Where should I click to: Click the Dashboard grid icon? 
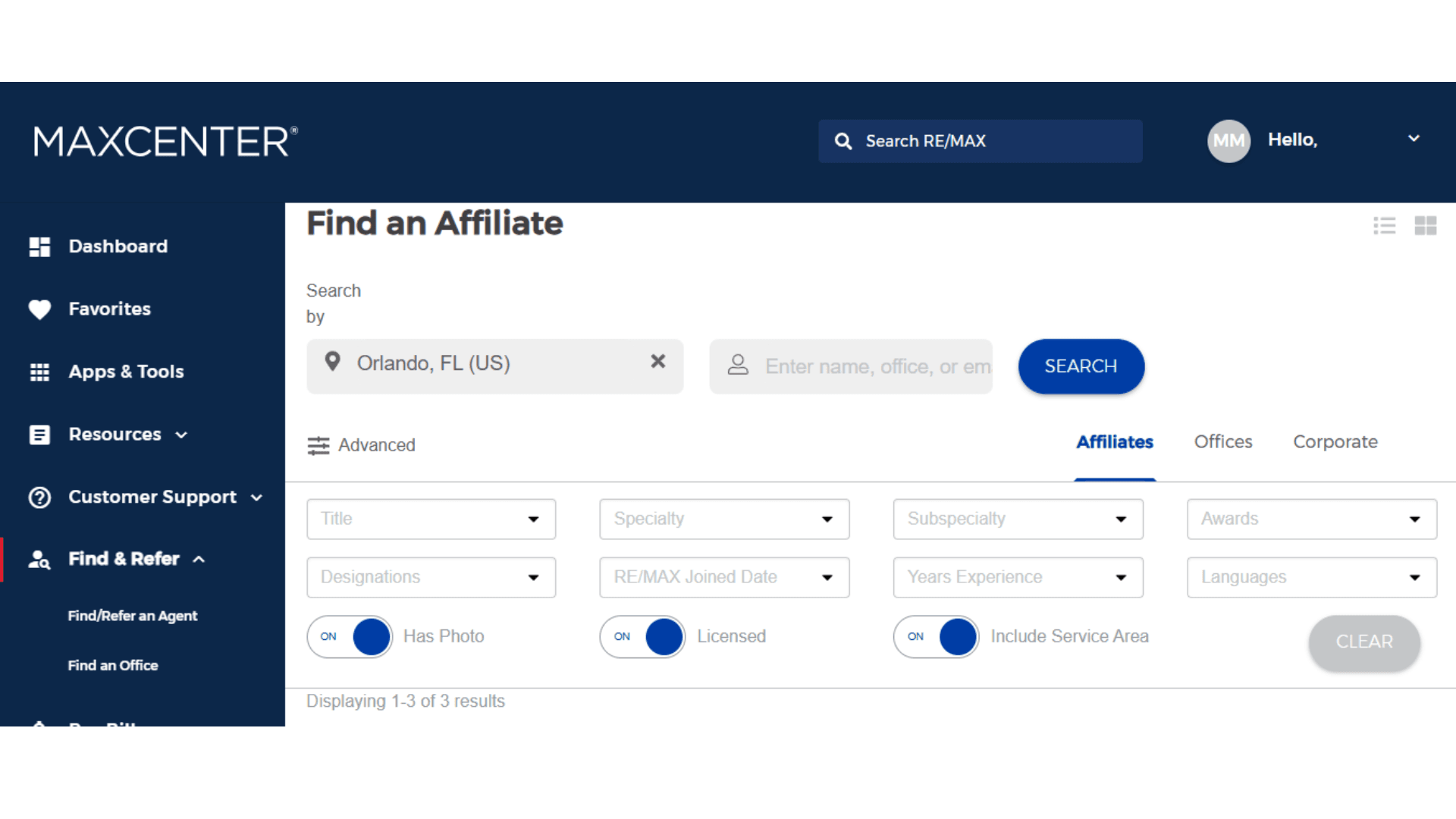pos(39,246)
